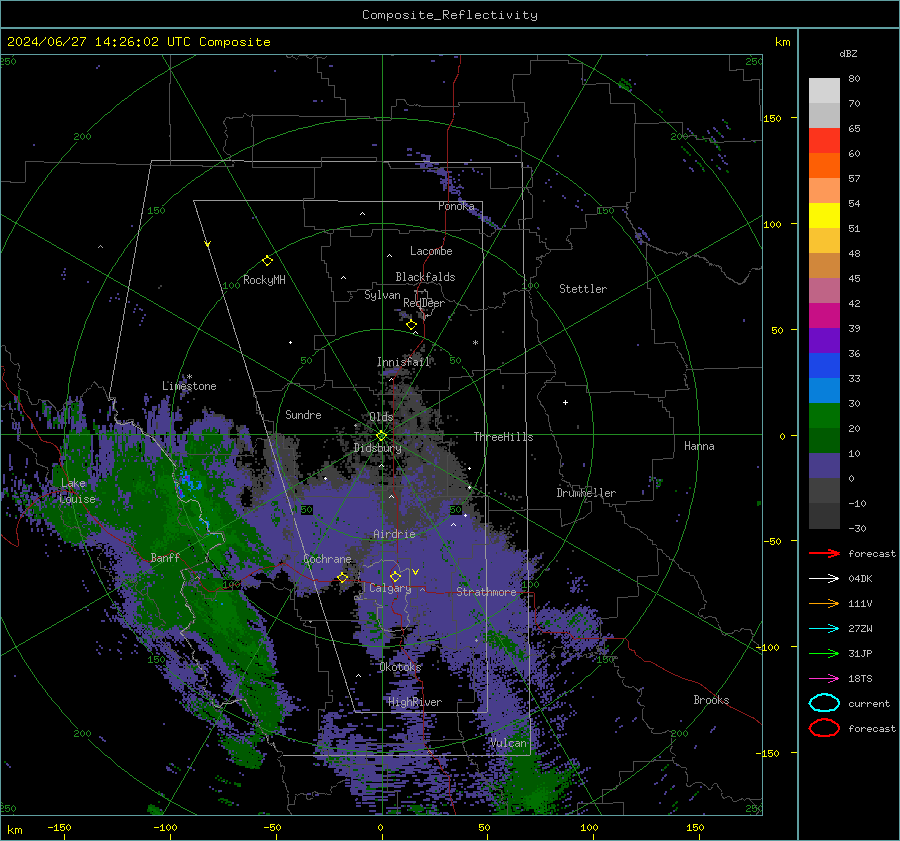This screenshot has width=900, height=841.
Task: Click the magenta 18TS arrow icon
Action: coord(824,678)
